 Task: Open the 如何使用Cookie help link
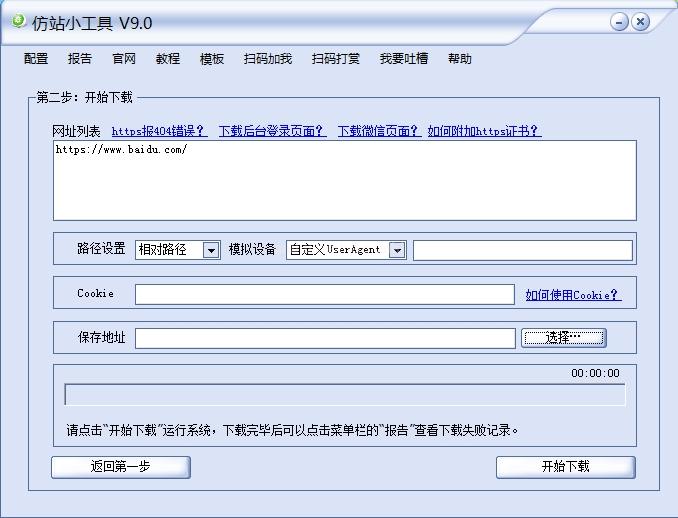pos(573,294)
